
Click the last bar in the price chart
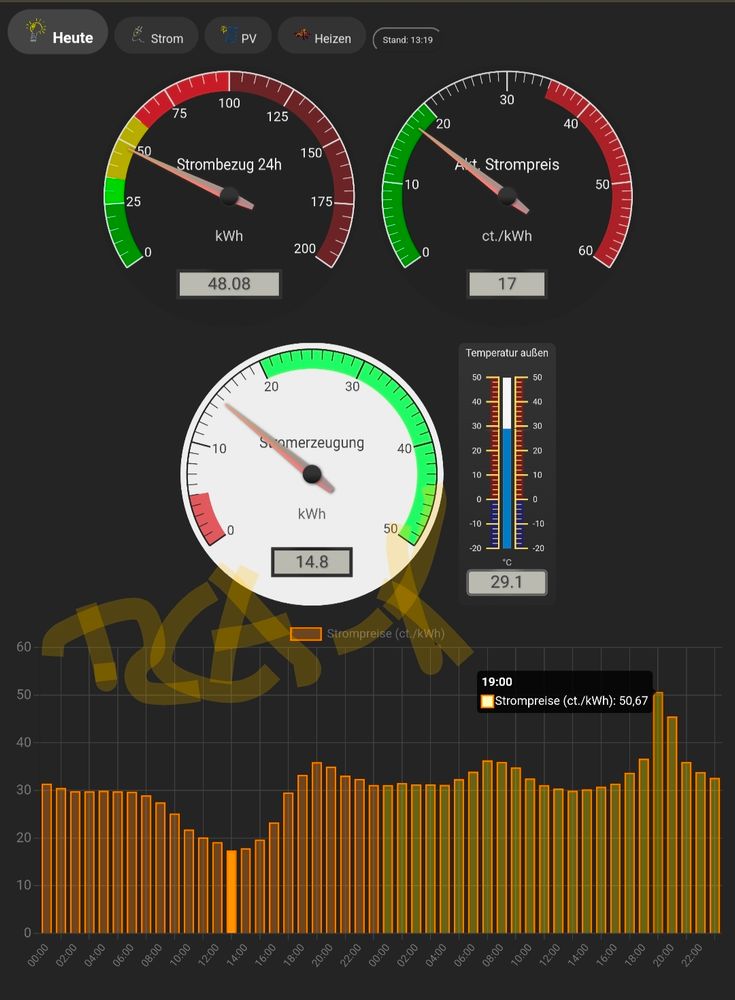coord(715,855)
